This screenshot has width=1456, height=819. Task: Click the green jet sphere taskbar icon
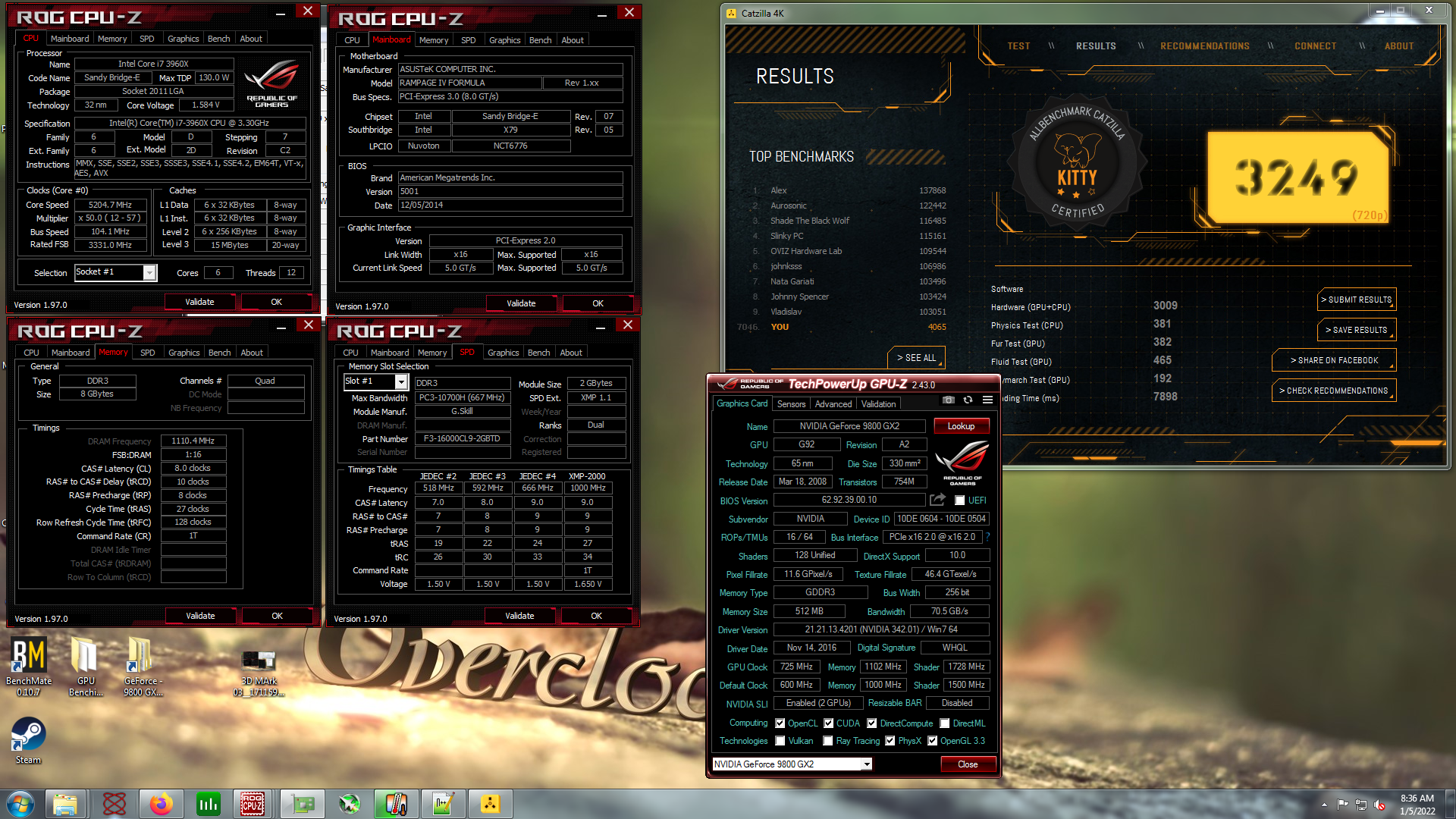[349, 804]
